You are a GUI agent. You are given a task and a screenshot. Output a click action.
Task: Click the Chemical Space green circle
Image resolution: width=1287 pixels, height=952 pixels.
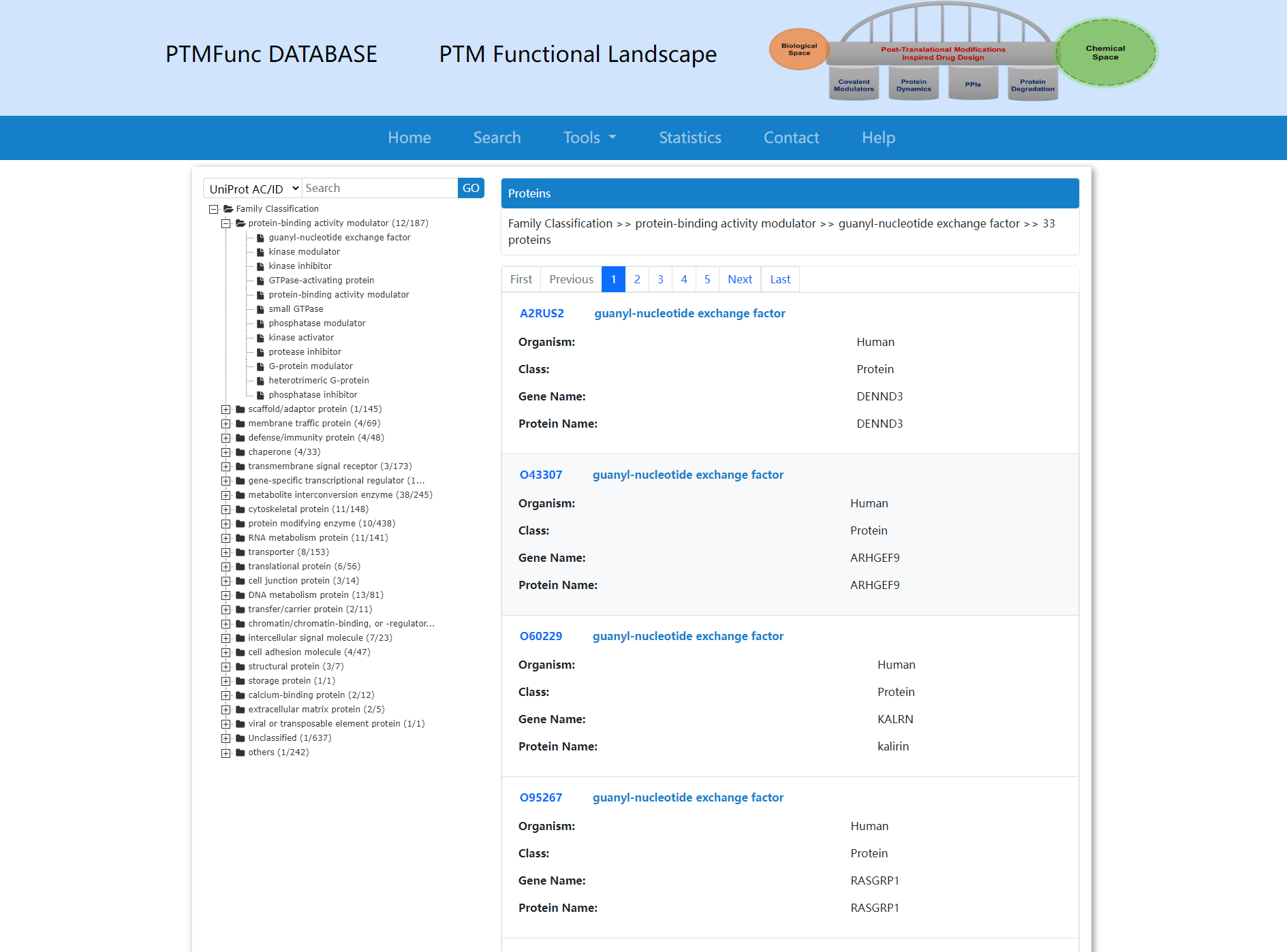[x=1104, y=53]
